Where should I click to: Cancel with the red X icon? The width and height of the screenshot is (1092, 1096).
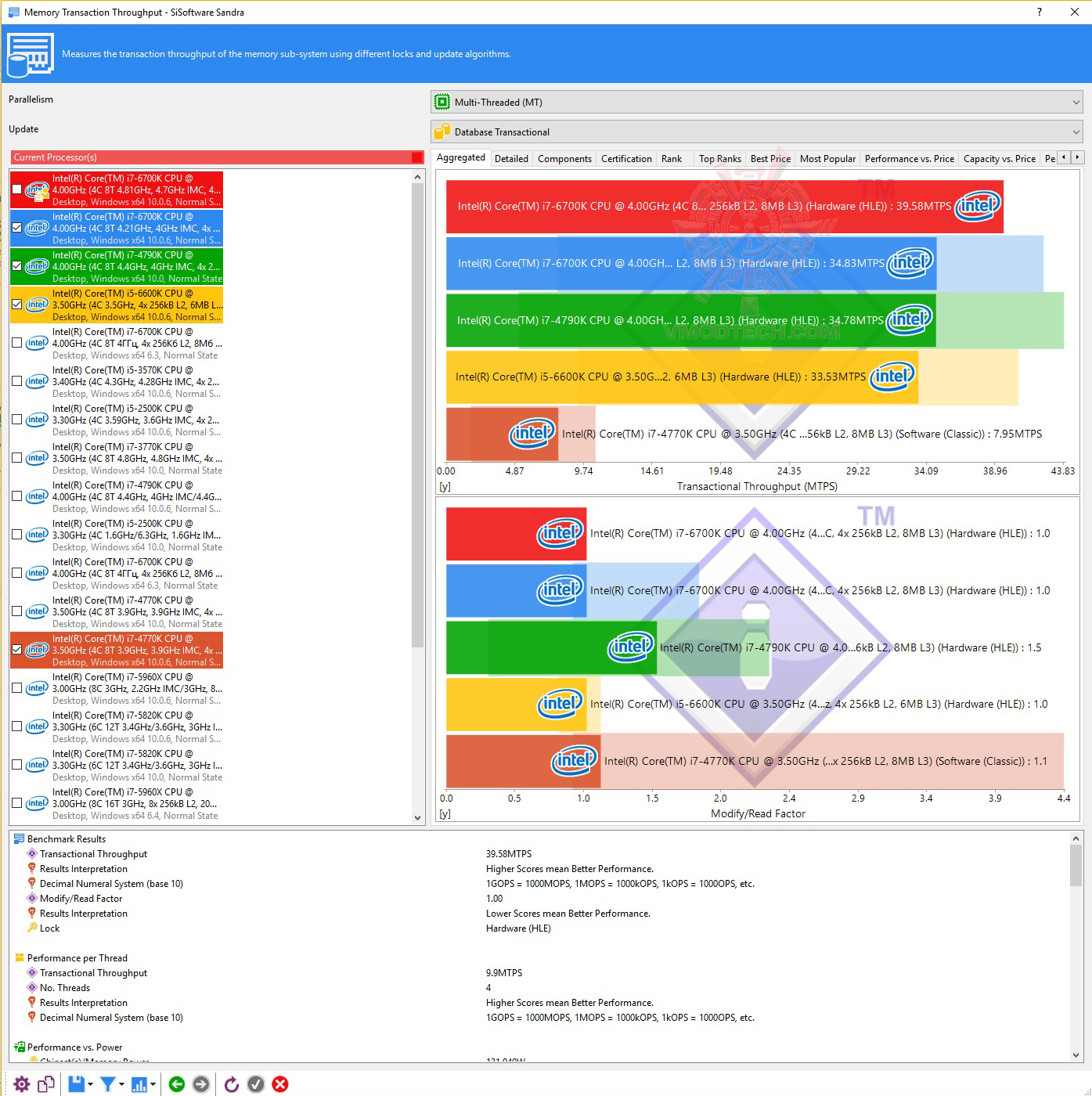[280, 1083]
